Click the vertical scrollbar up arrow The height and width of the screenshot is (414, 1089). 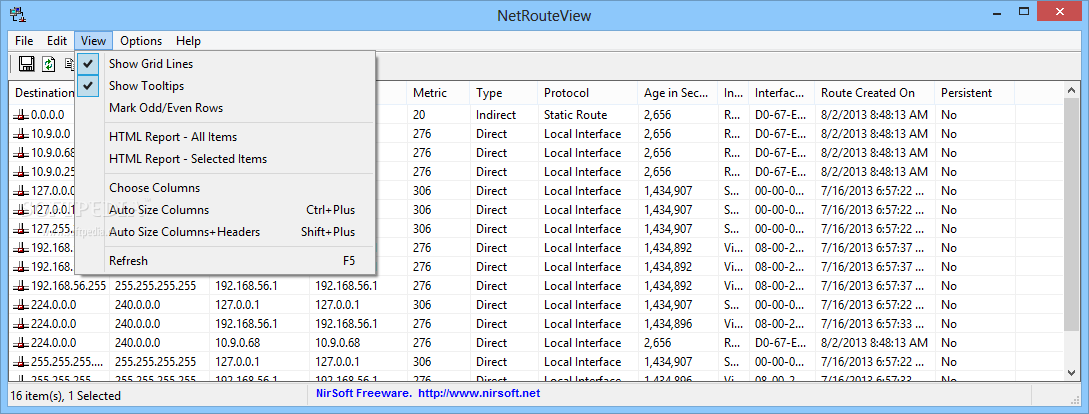(x=1072, y=90)
